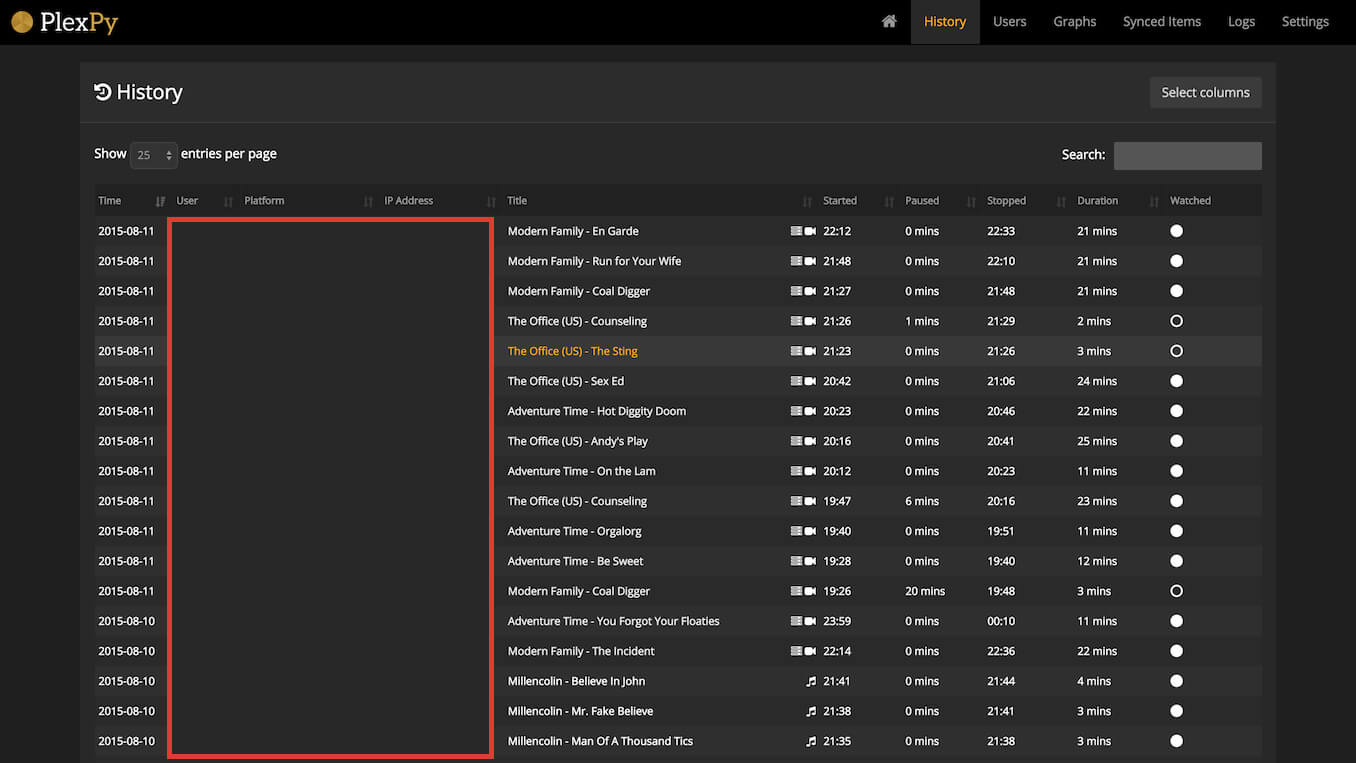Image resolution: width=1356 pixels, height=763 pixels.
Task: Click music icon for Man Of A Thousand Tics
Action: (811, 741)
